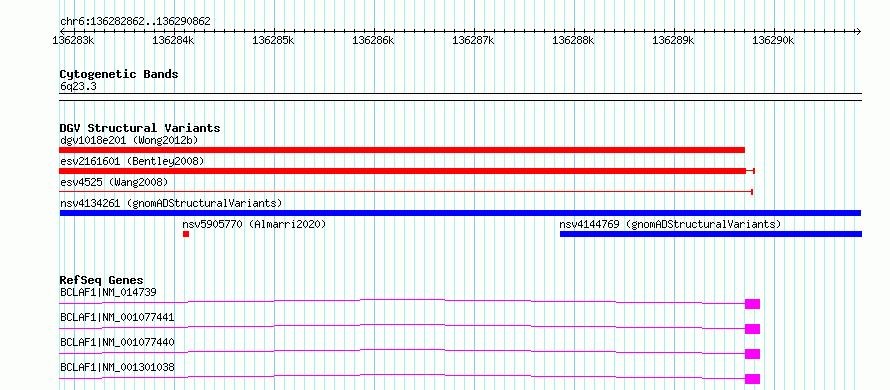The width and height of the screenshot is (890, 390).
Task: Click the magenta exon box of NM_001301038
Action: pos(752,379)
